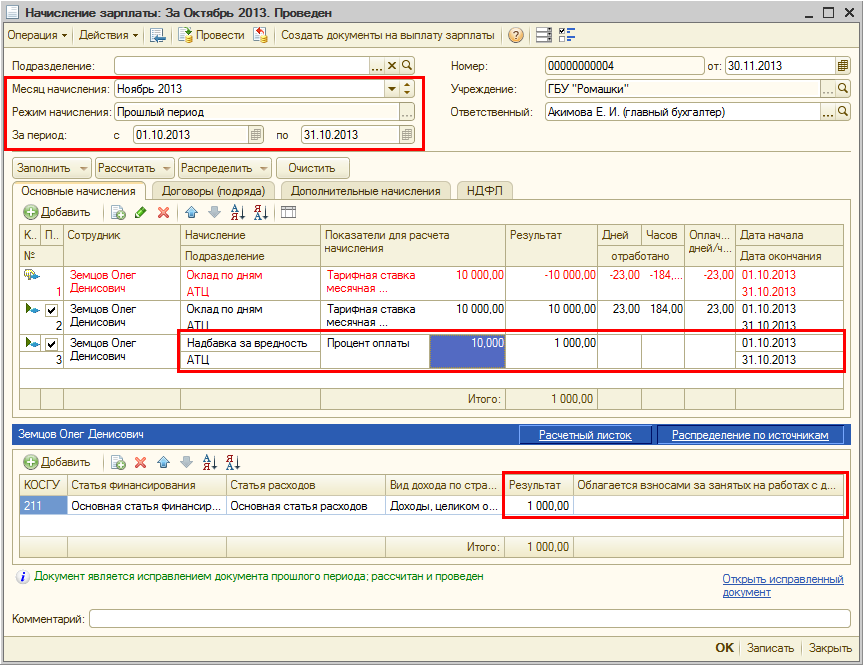Screen dimensions: 863x665
Task: Open the Операция menu
Action: (x=37, y=35)
